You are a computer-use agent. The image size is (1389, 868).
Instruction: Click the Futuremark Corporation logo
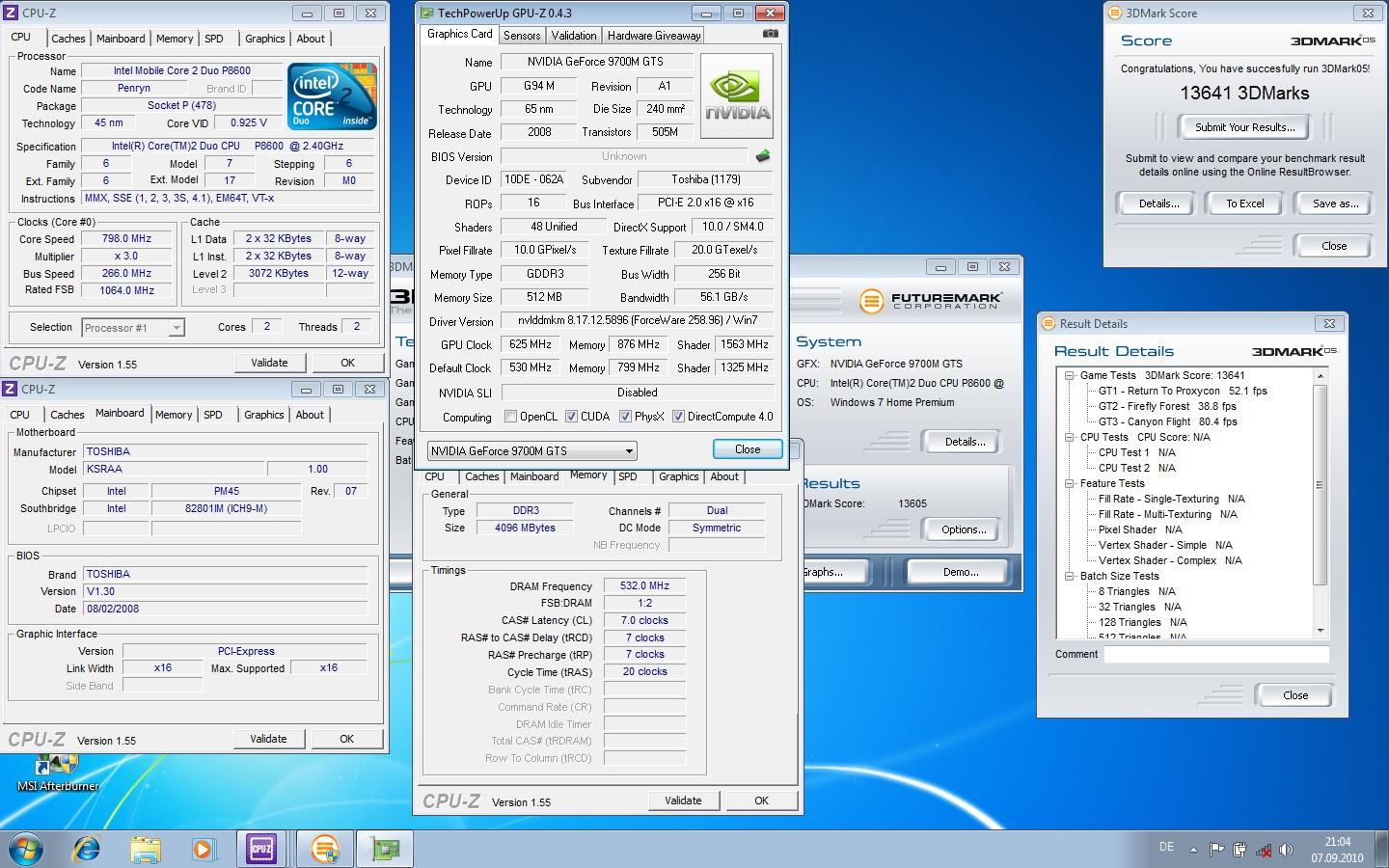[931, 301]
